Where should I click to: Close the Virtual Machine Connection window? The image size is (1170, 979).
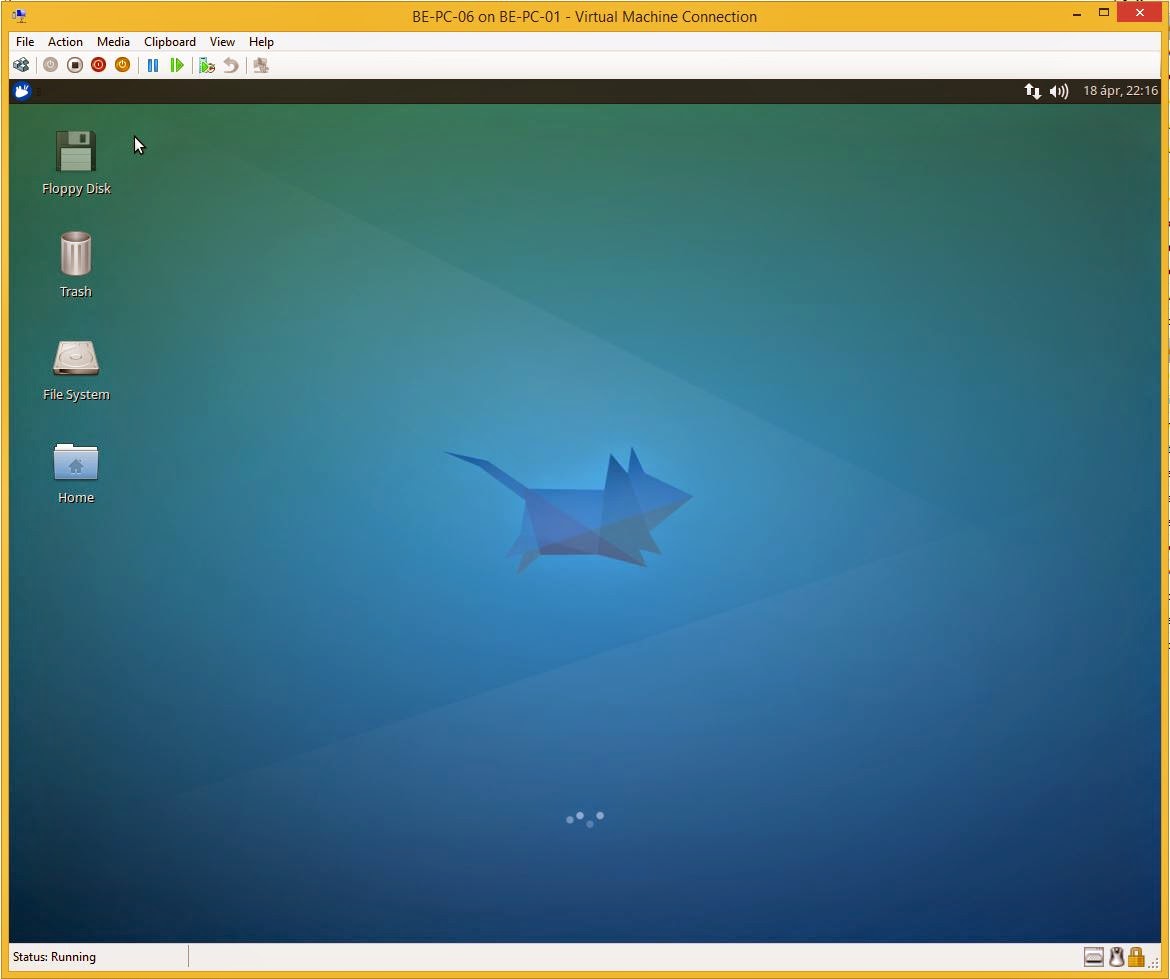pyautogui.click(x=1139, y=13)
